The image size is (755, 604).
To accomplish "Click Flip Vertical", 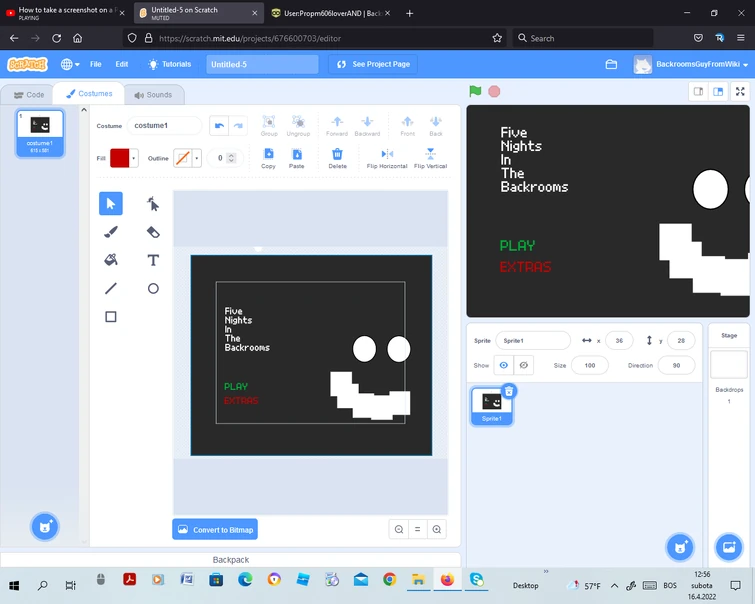I will (x=430, y=158).
